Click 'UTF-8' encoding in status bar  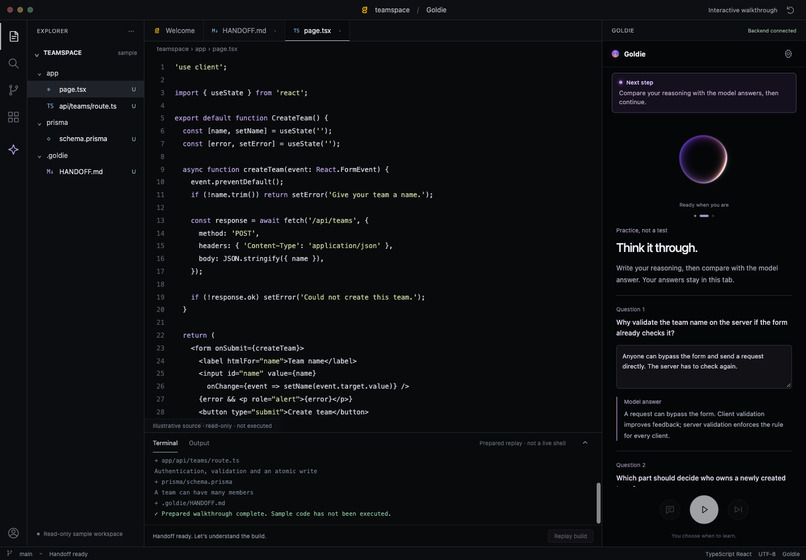[766, 554]
